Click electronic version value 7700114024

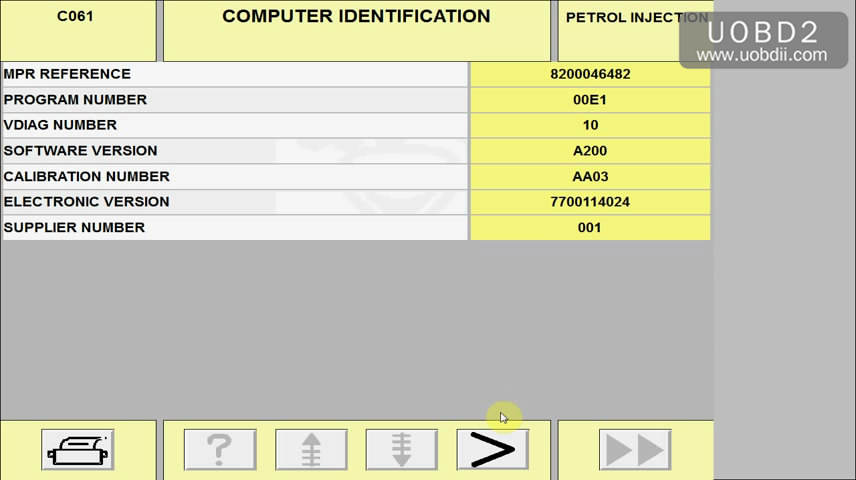coord(590,202)
